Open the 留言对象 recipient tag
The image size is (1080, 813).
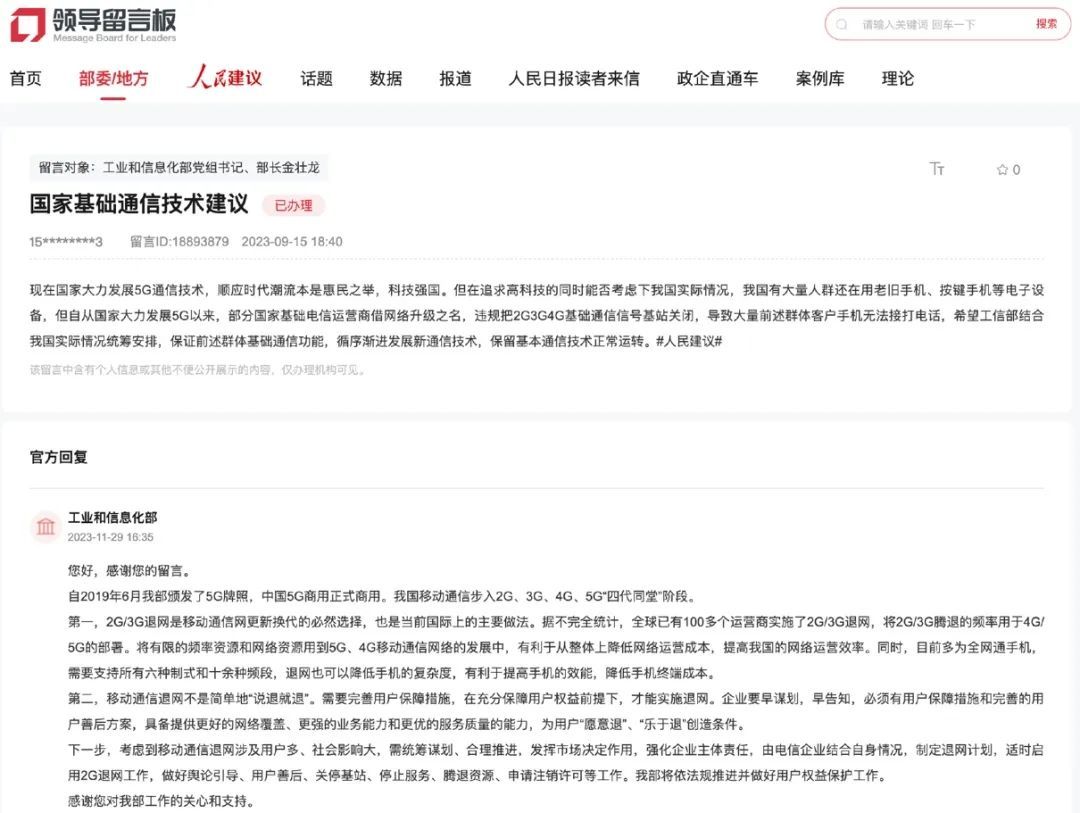180,167
